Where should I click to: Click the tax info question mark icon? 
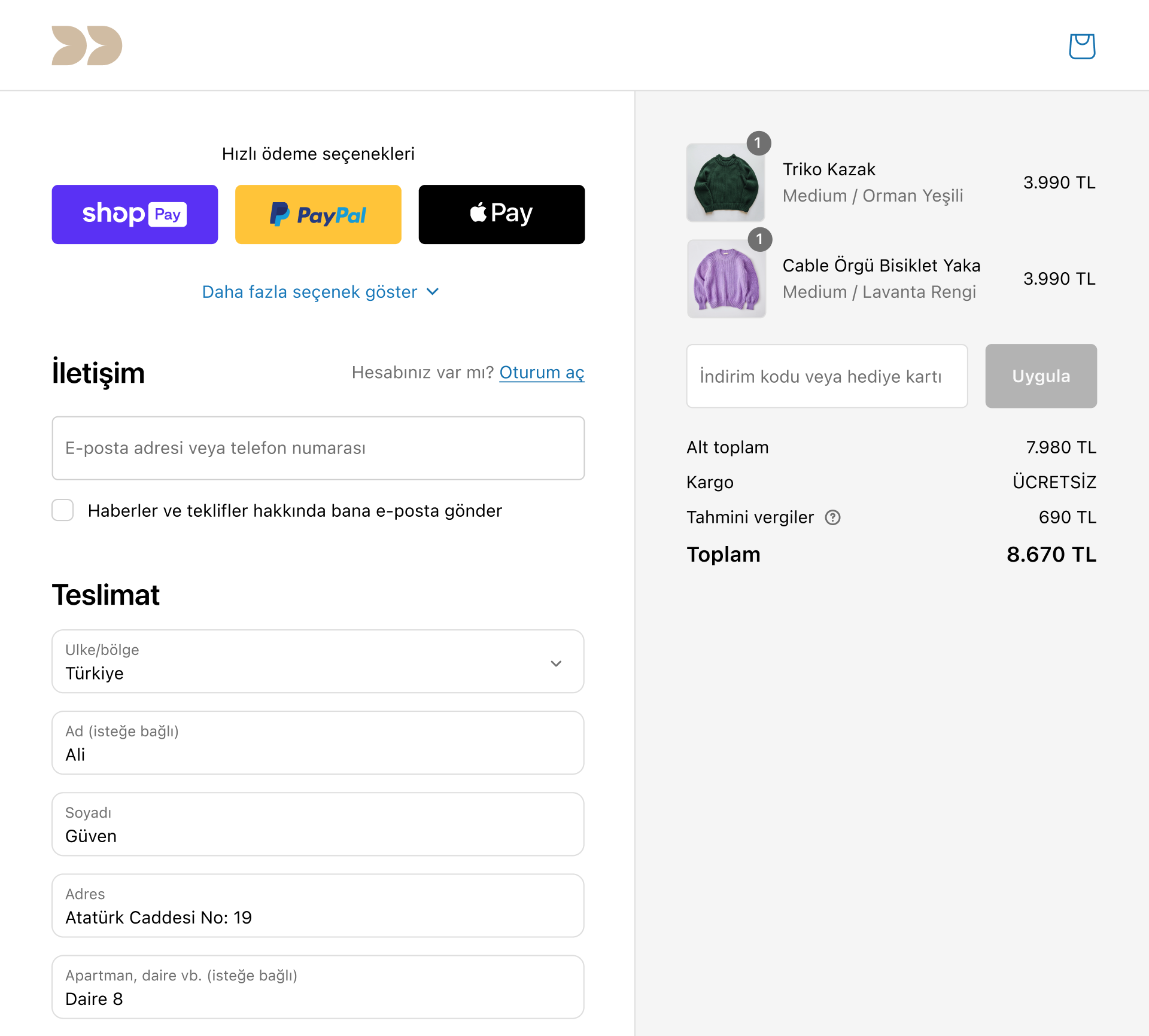(x=832, y=517)
